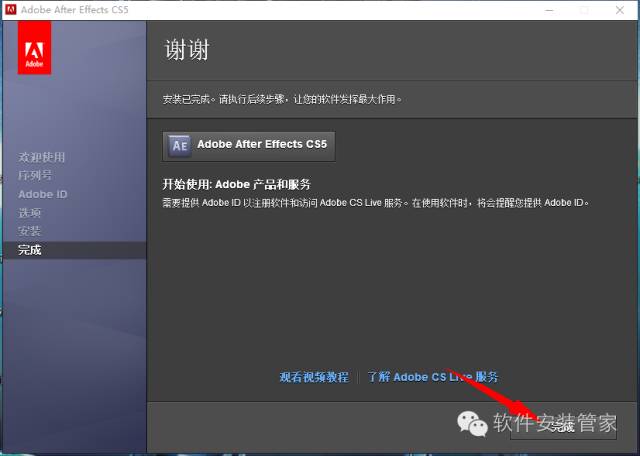640x456 pixels.
Task: Select 安装 step in sidebar
Action: (x=29, y=231)
